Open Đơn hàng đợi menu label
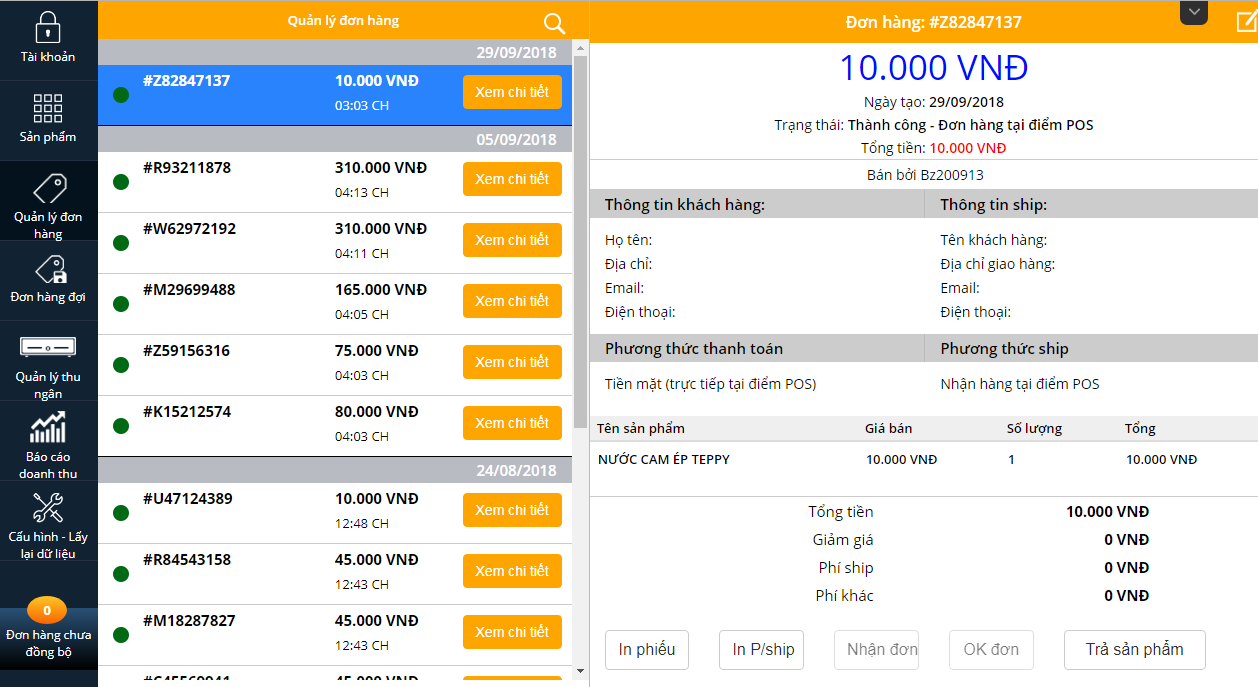Image resolution: width=1258 pixels, height=687 pixels. (x=48, y=297)
